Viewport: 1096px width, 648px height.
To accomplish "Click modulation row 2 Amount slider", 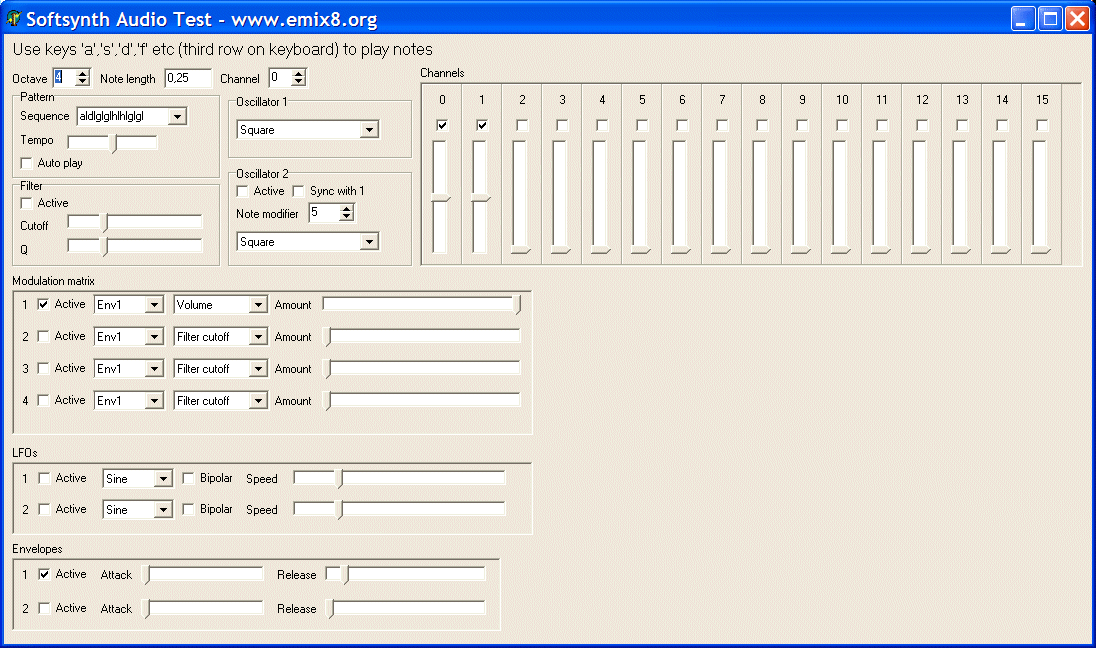I will [422, 337].
